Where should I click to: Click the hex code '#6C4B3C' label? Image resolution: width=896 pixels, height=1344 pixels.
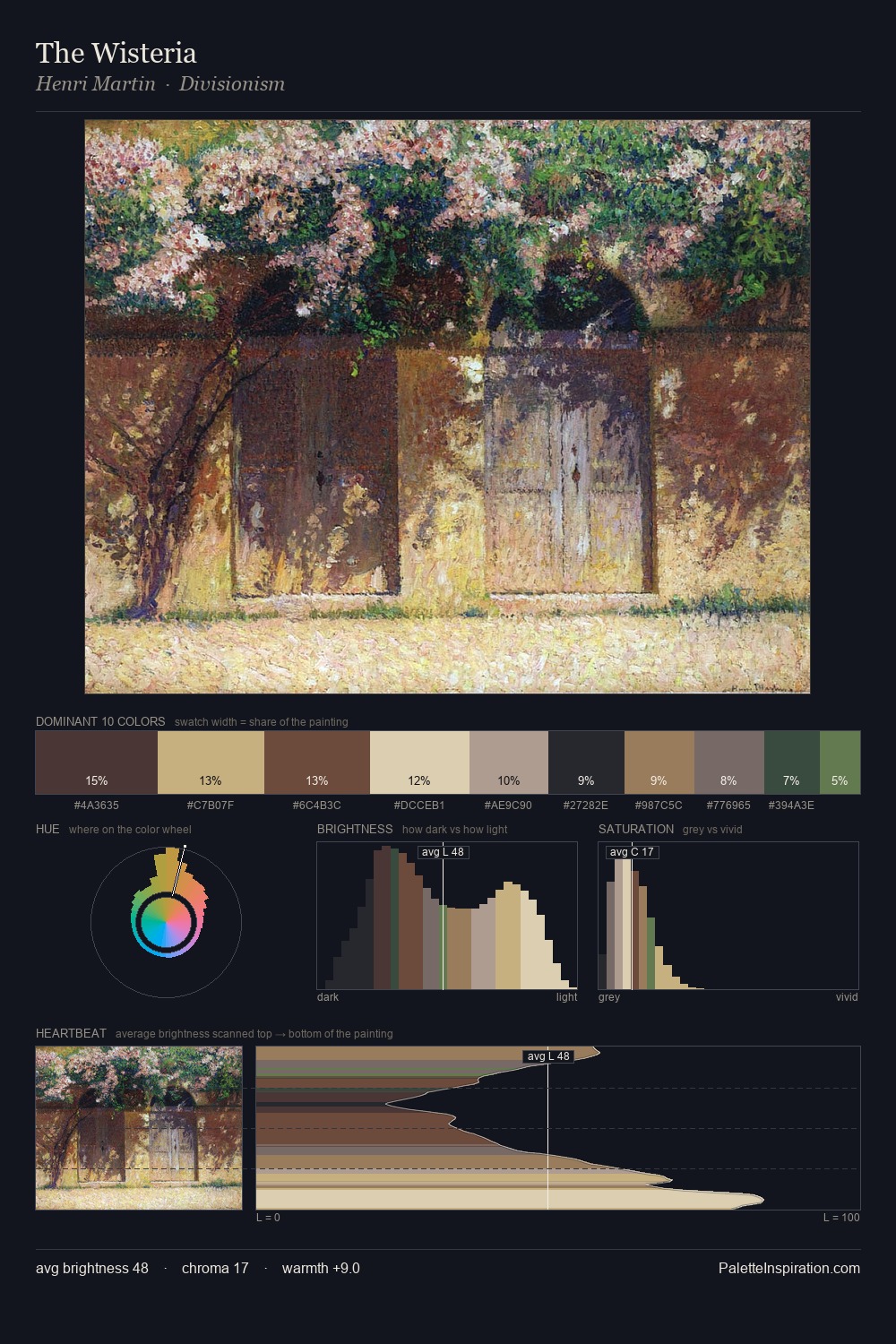point(317,806)
